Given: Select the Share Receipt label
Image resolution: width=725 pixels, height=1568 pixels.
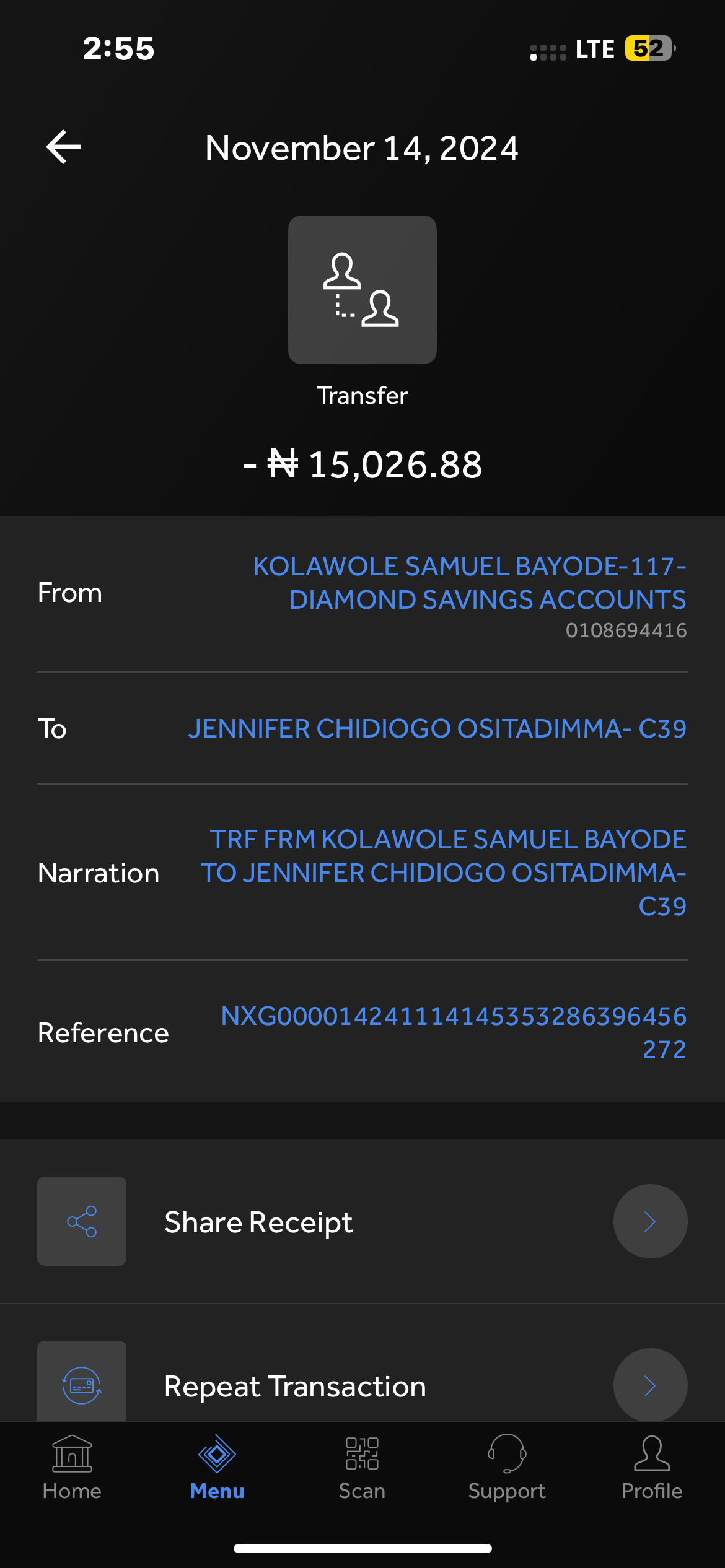Looking at the screenshot, I should [258, 1222].
